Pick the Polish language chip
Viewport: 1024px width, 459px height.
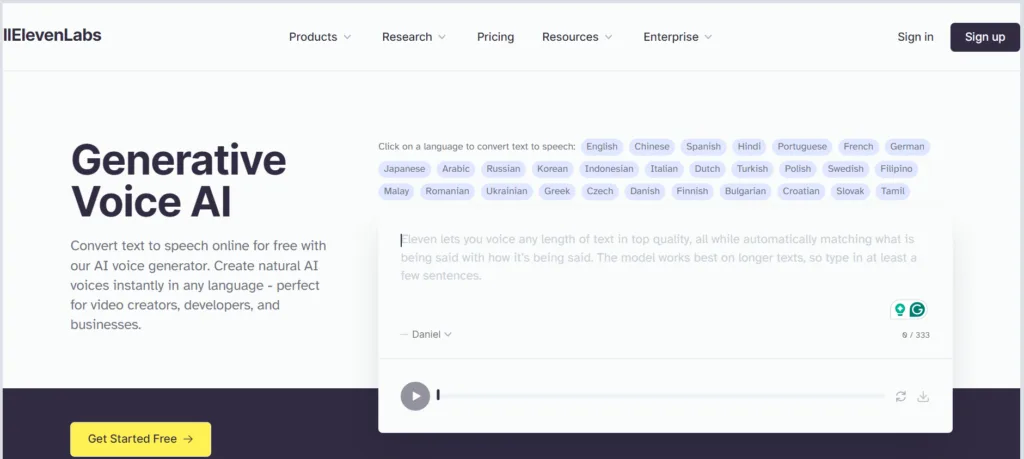(797, 169)
